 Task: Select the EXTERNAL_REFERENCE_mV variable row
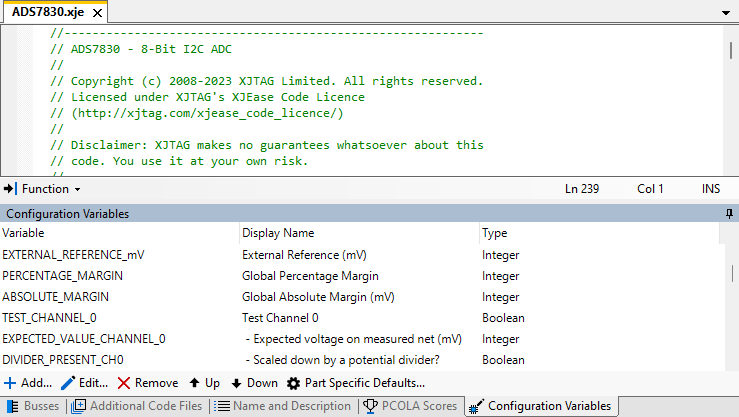click(x=74, y=255)
